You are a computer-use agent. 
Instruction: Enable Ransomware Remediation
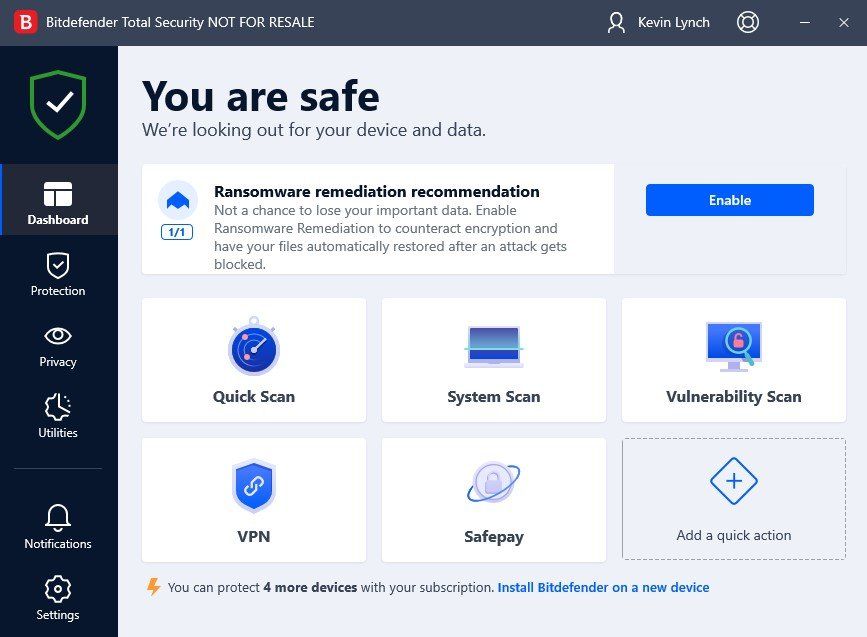point(729,200)
